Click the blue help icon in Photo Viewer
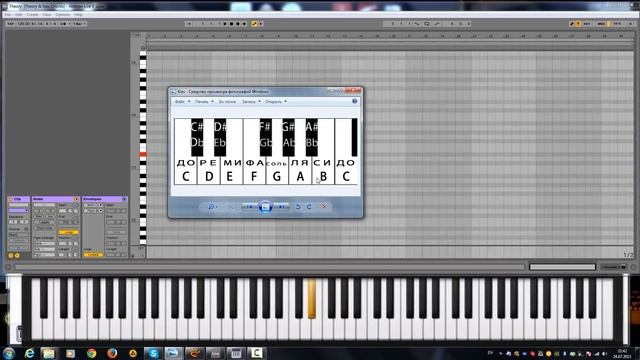 click(355, 101)
